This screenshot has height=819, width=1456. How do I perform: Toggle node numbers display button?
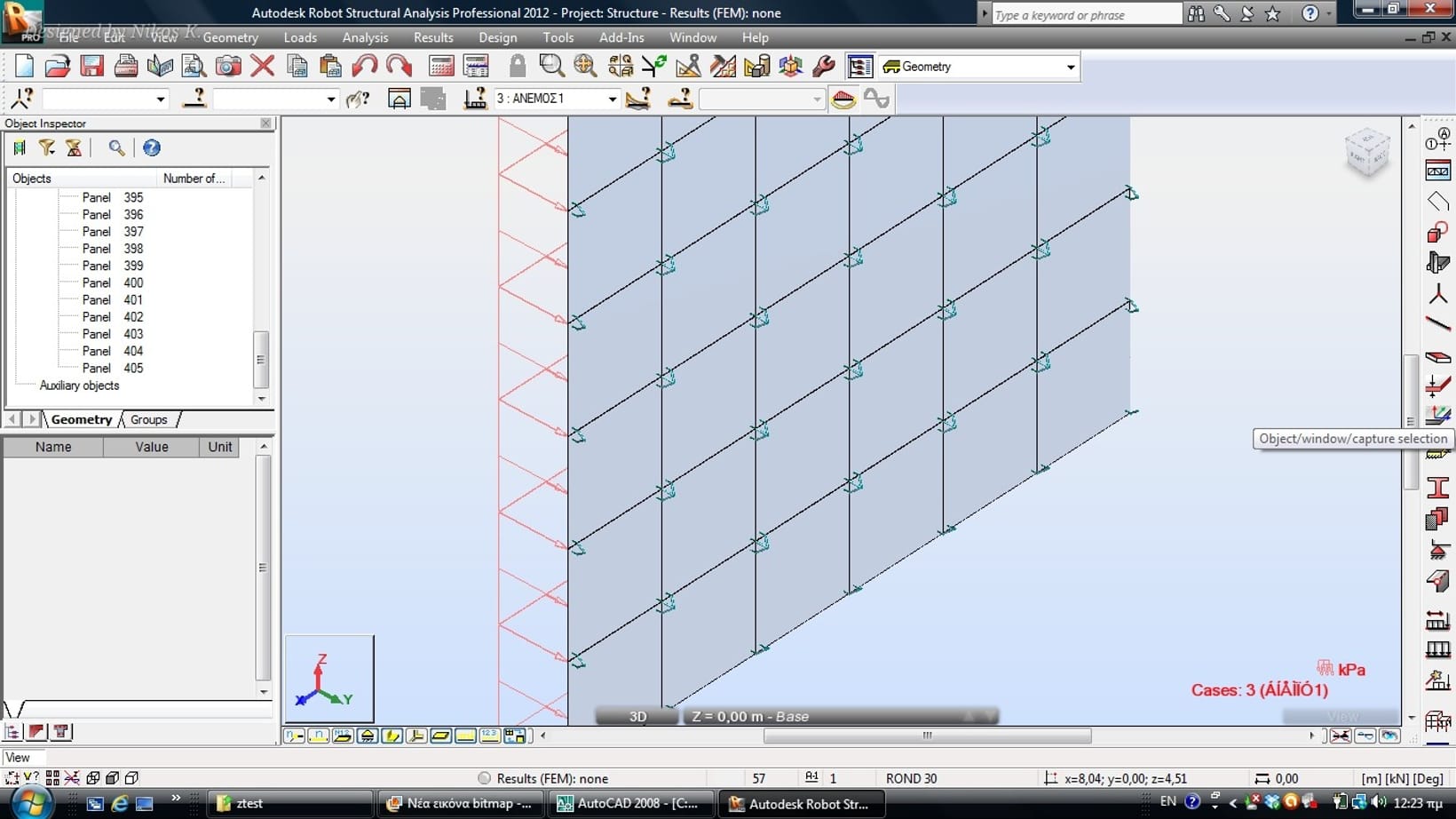click(x=295, y=736)
